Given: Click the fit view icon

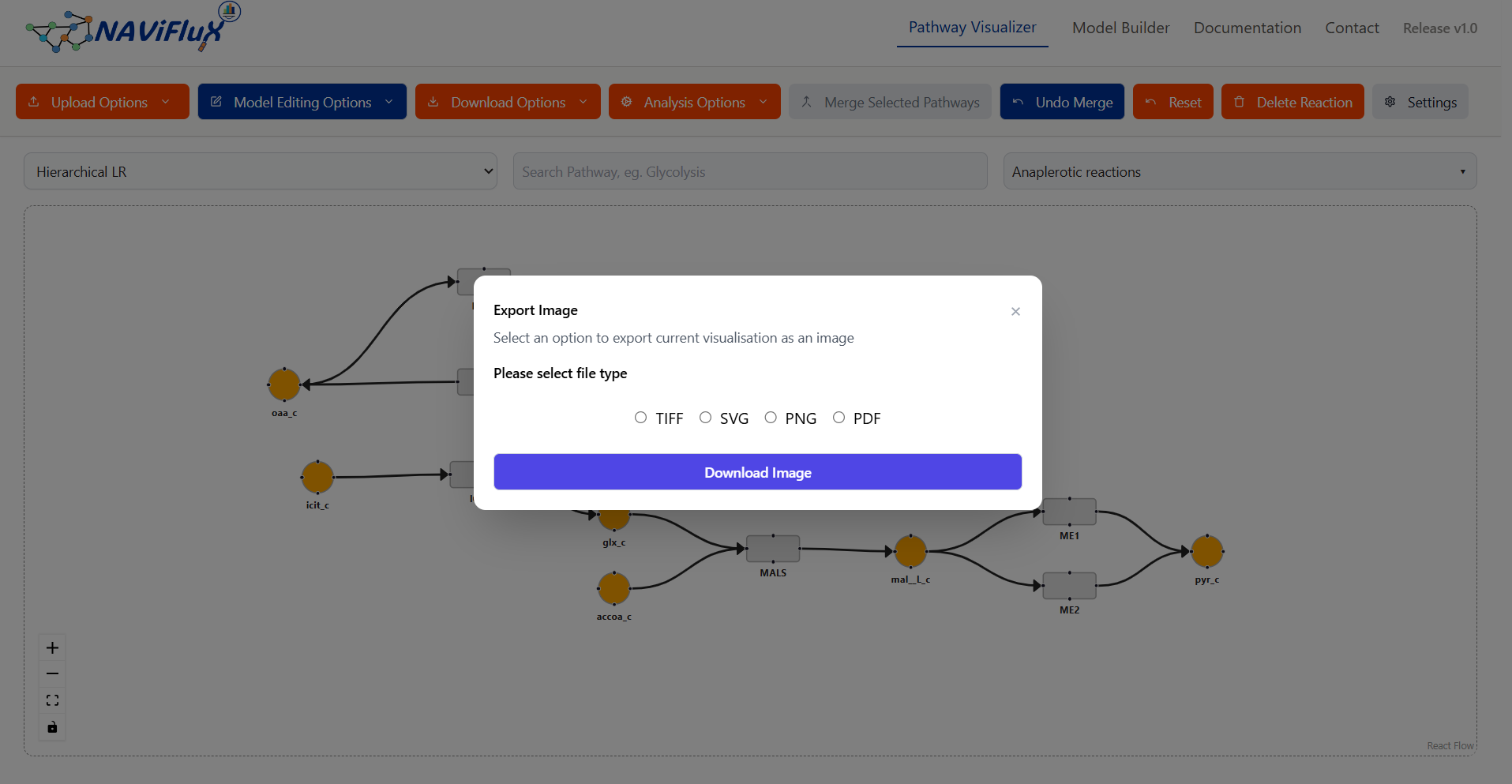Looking at the screenshot, I should [x=52, y=700].
